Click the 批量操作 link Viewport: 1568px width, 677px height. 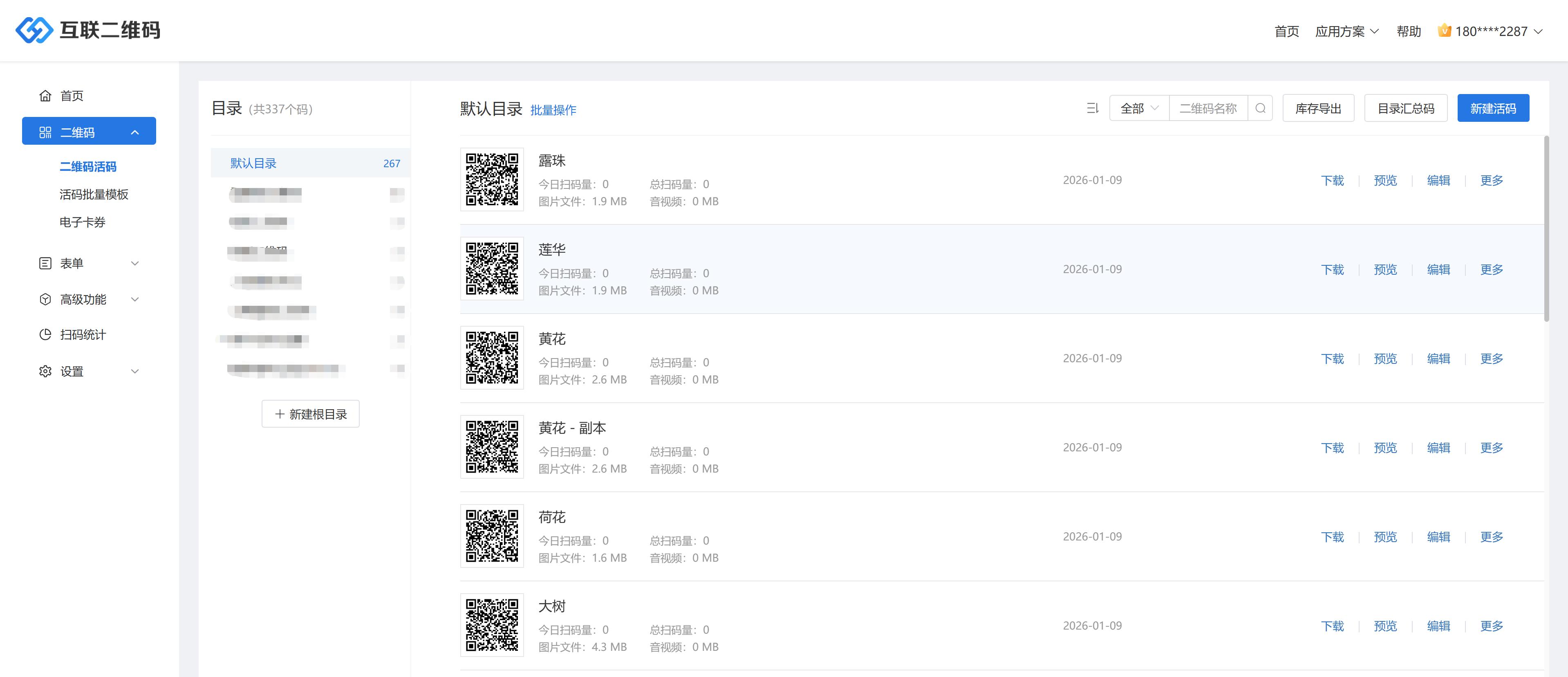click(x=553, y=110)
